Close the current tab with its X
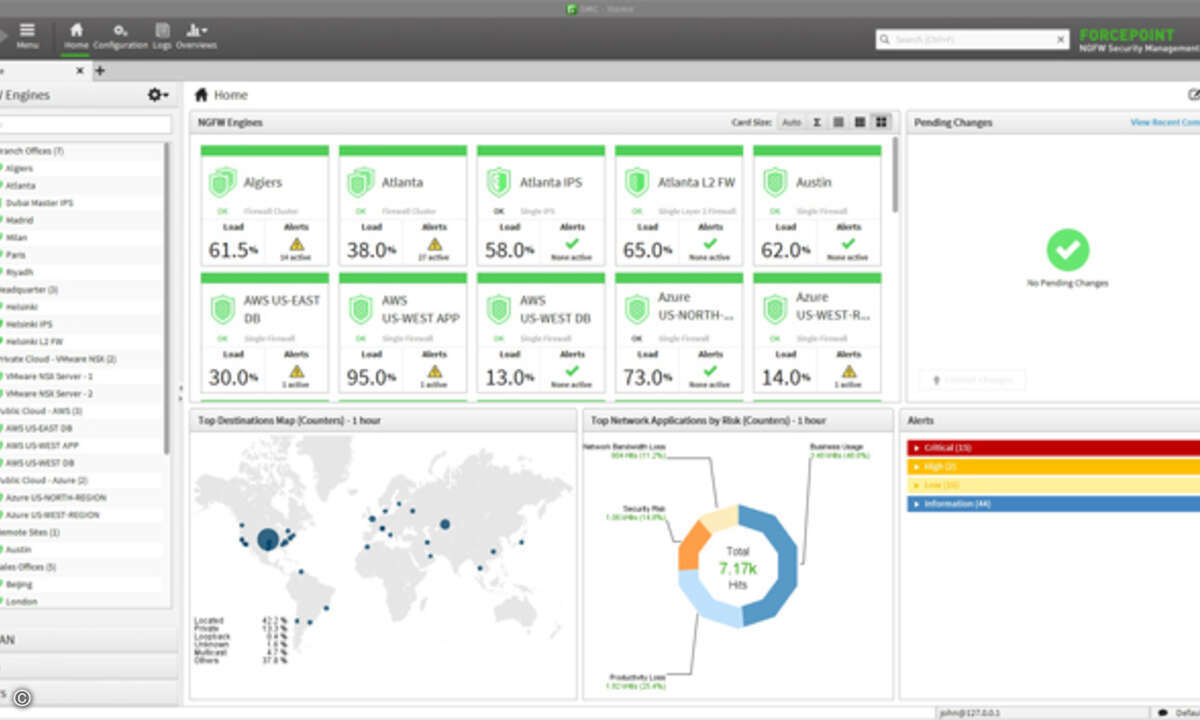 pos(81,71)
